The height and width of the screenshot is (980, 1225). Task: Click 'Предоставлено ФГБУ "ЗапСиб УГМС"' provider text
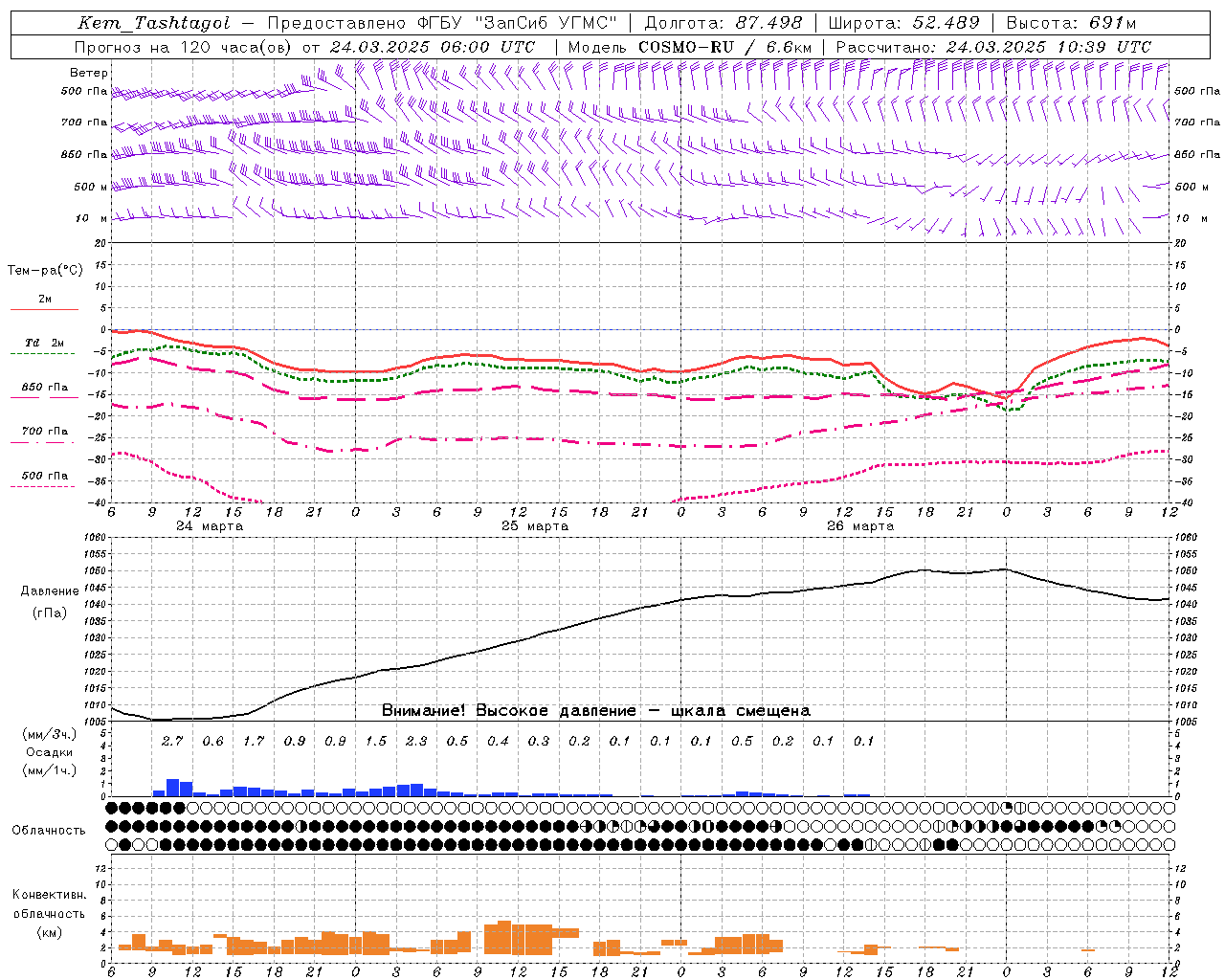tap(442, 23)
